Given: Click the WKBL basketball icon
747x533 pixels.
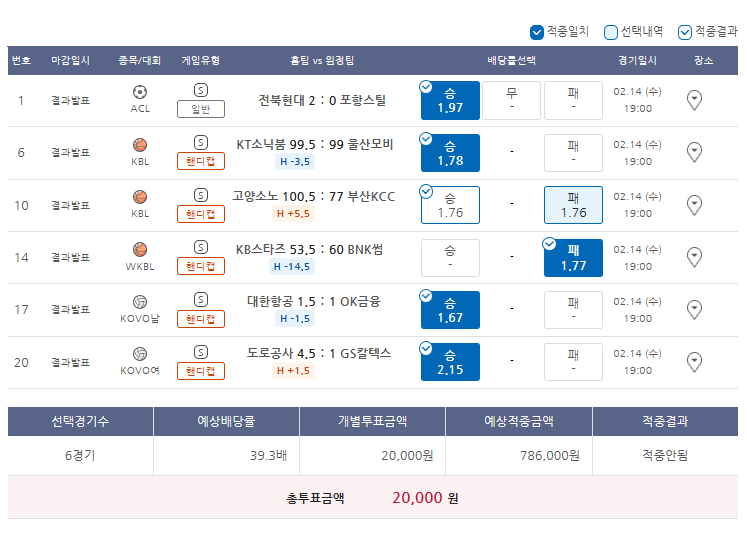Looking at the screenshot, I should point(140,249).
